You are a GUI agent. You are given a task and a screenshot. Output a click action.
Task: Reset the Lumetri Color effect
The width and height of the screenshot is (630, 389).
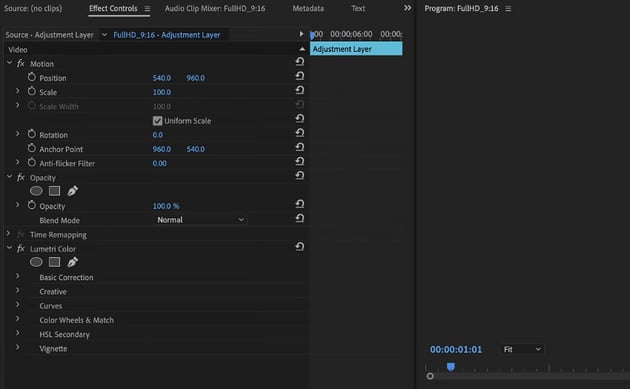pos(300,247)
